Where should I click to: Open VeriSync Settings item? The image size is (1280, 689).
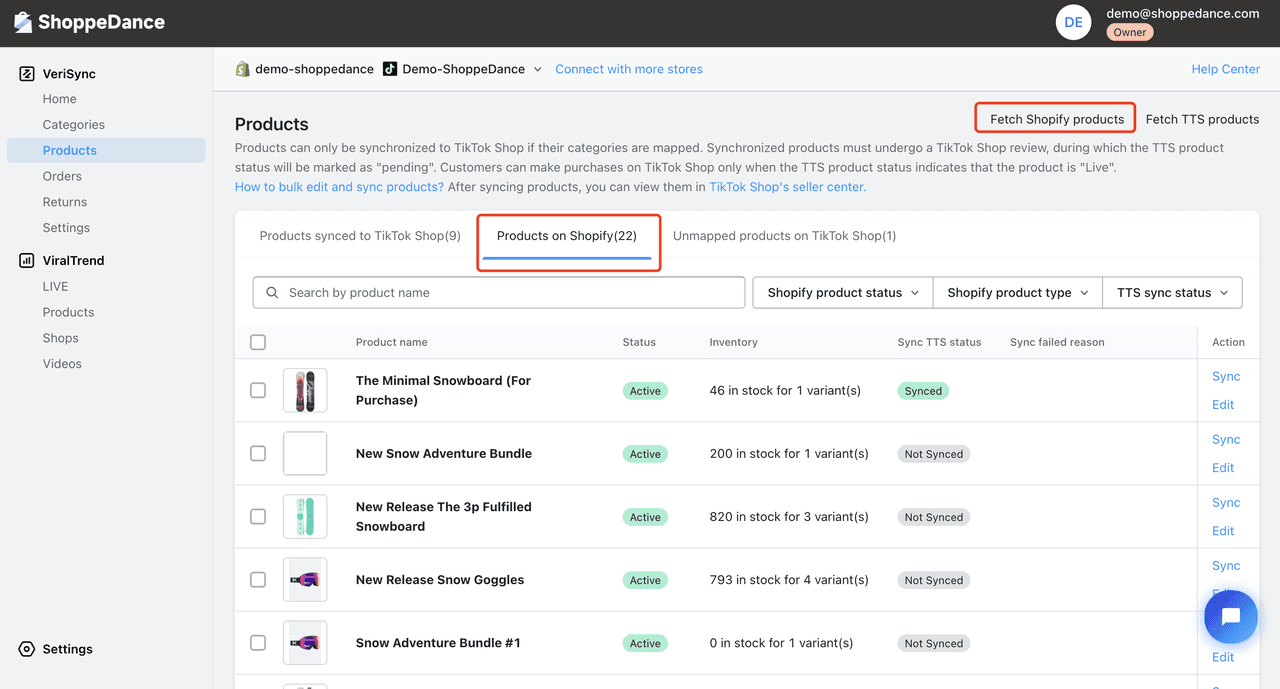tap(66, 228)
